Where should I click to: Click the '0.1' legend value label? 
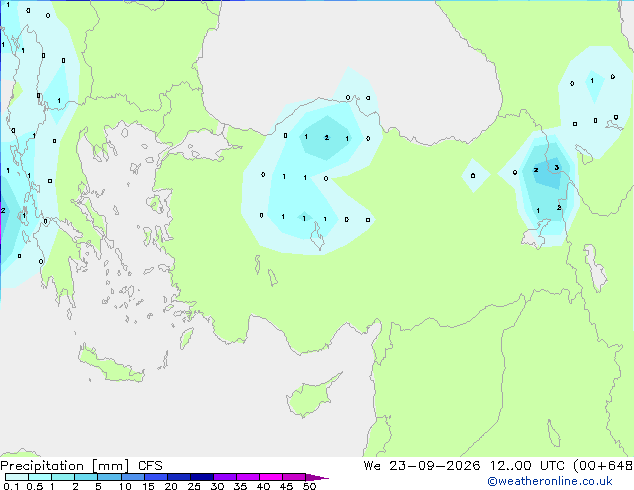pos(11,486)
